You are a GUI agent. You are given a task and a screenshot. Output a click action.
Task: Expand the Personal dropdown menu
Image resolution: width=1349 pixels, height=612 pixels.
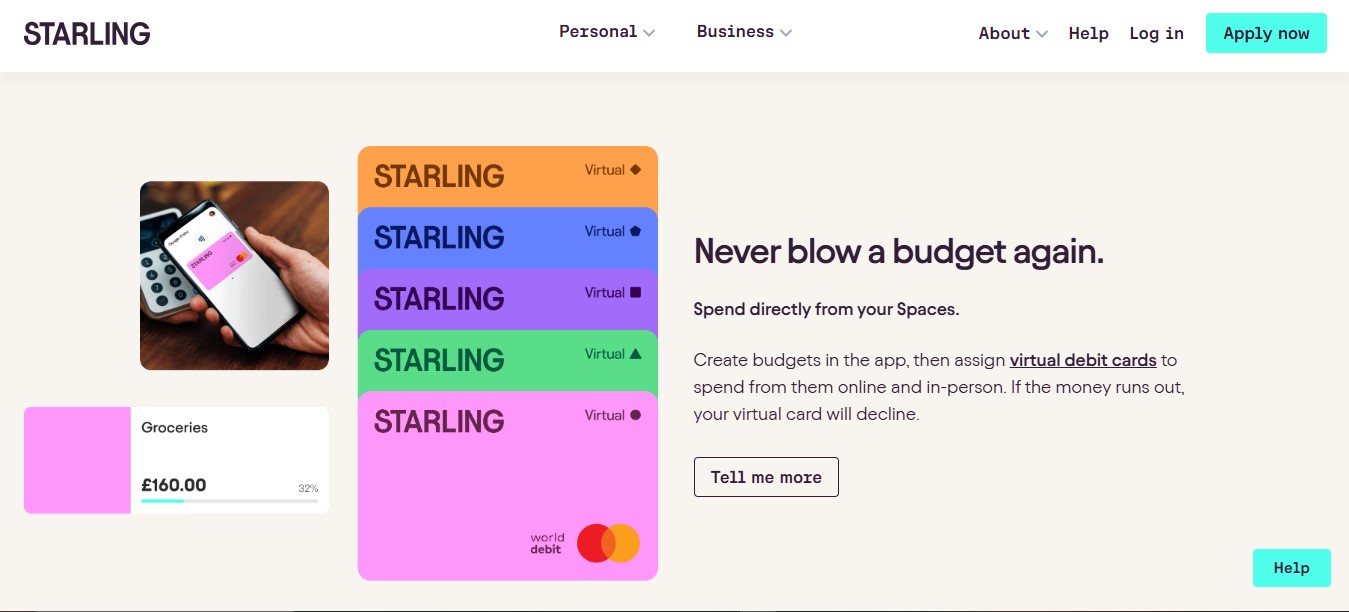click(x=606, y=32)
